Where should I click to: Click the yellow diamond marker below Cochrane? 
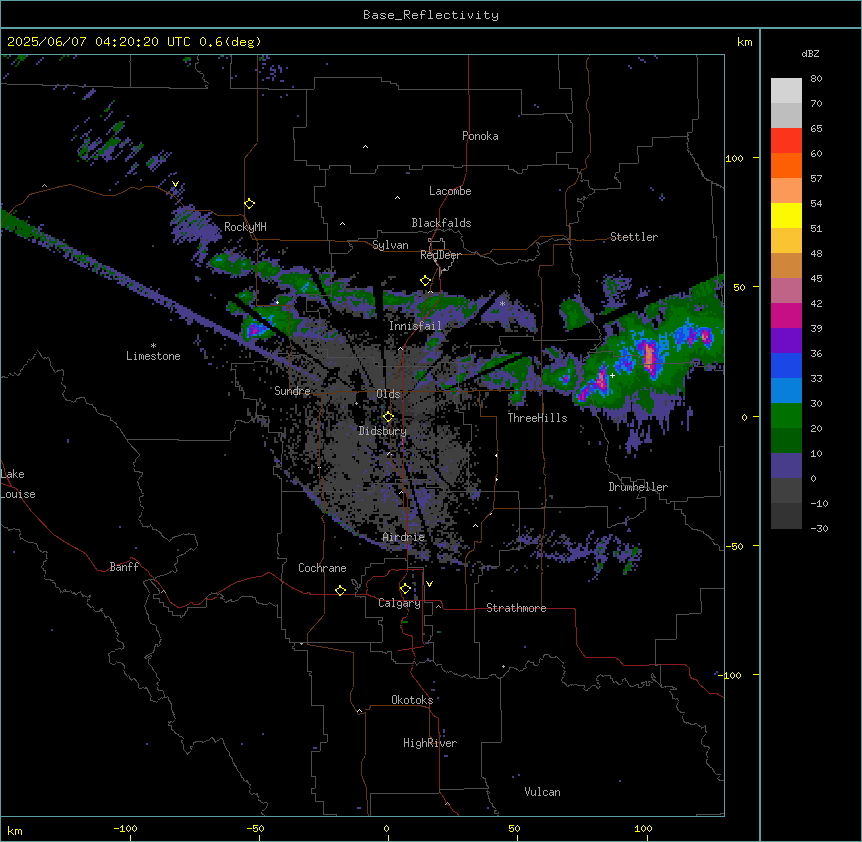340,590
